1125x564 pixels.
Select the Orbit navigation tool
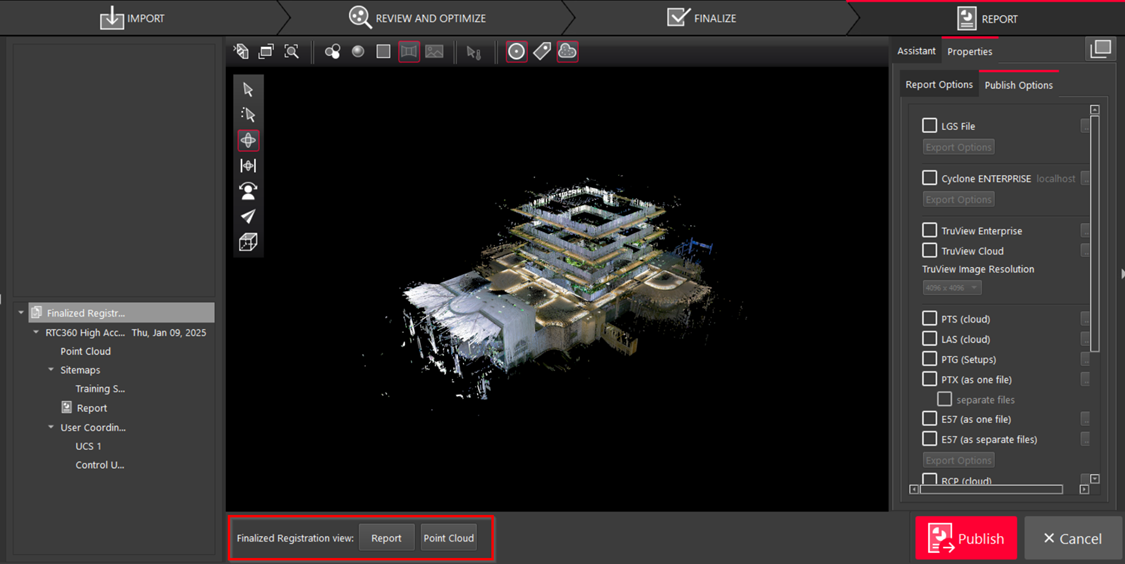pos(248,140)
